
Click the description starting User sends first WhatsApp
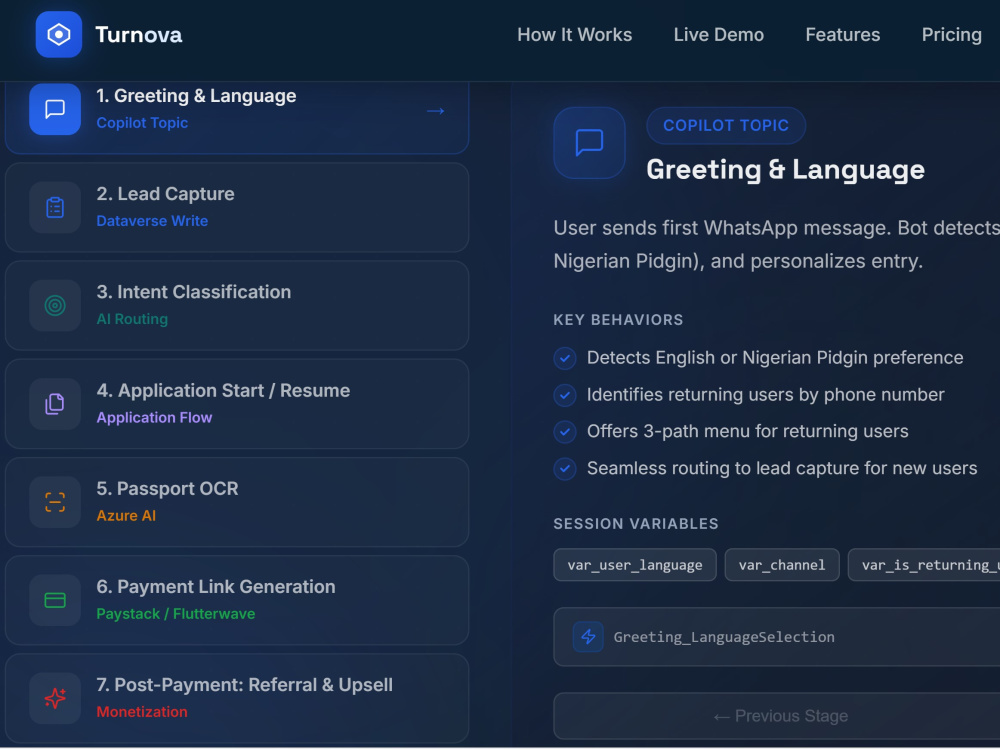pyautogui.click(x=777, y=244)
